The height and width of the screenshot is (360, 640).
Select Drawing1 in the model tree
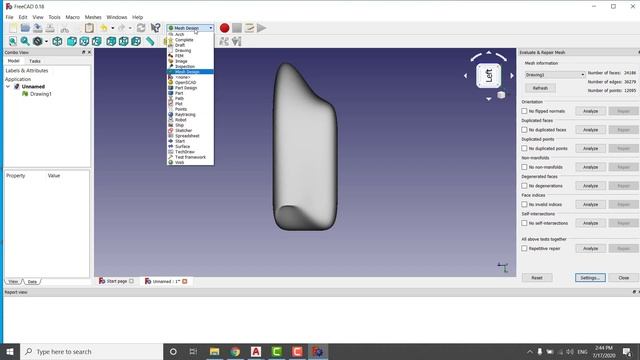(x=41, y=94)
